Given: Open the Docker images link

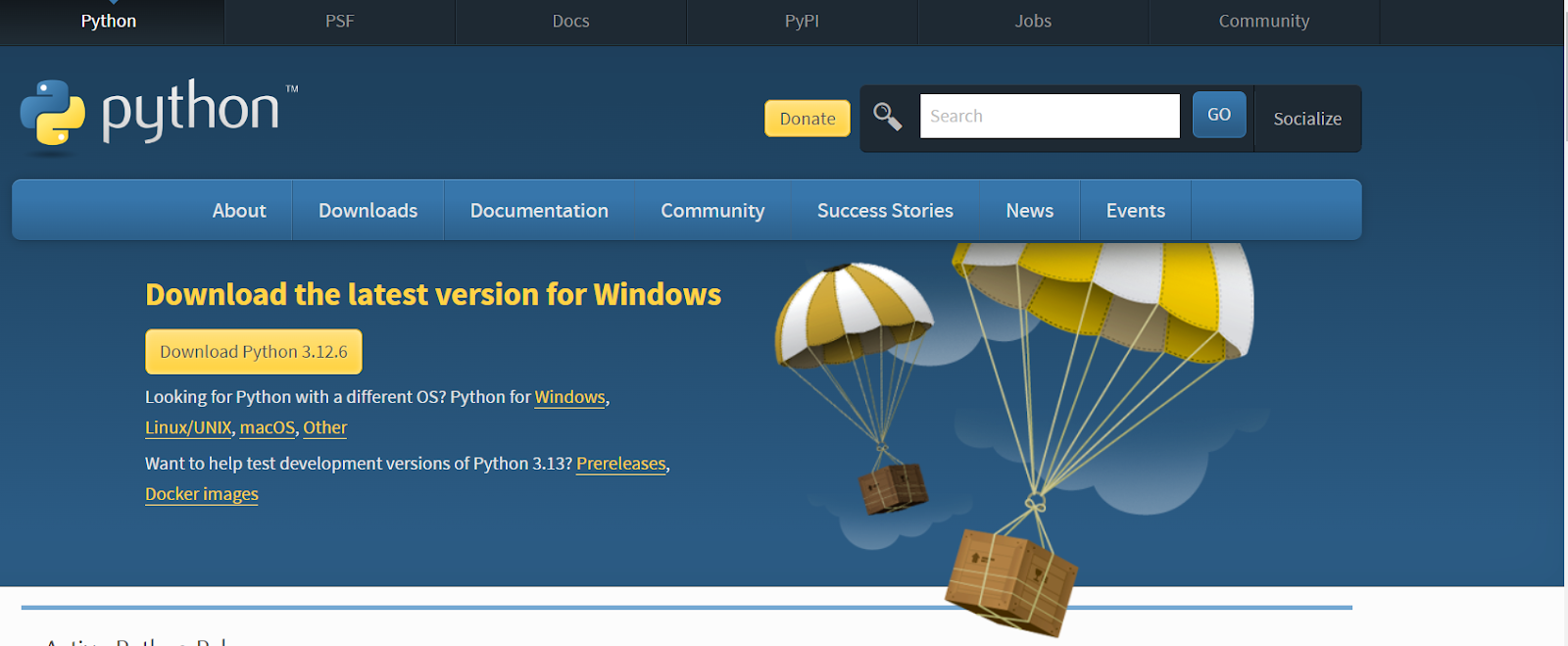Looking at the screenshot, I should click(202, 495).
